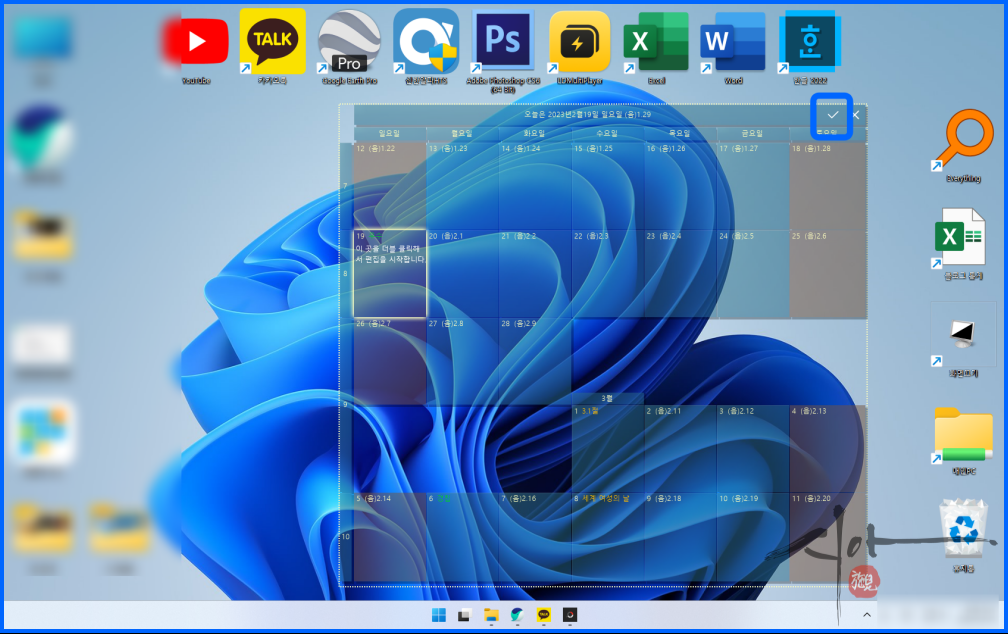Screen dimensions: 1008x634
Task: Select the calendar cell dated 27 (음)2.8
Action: [x=462, y=361]
